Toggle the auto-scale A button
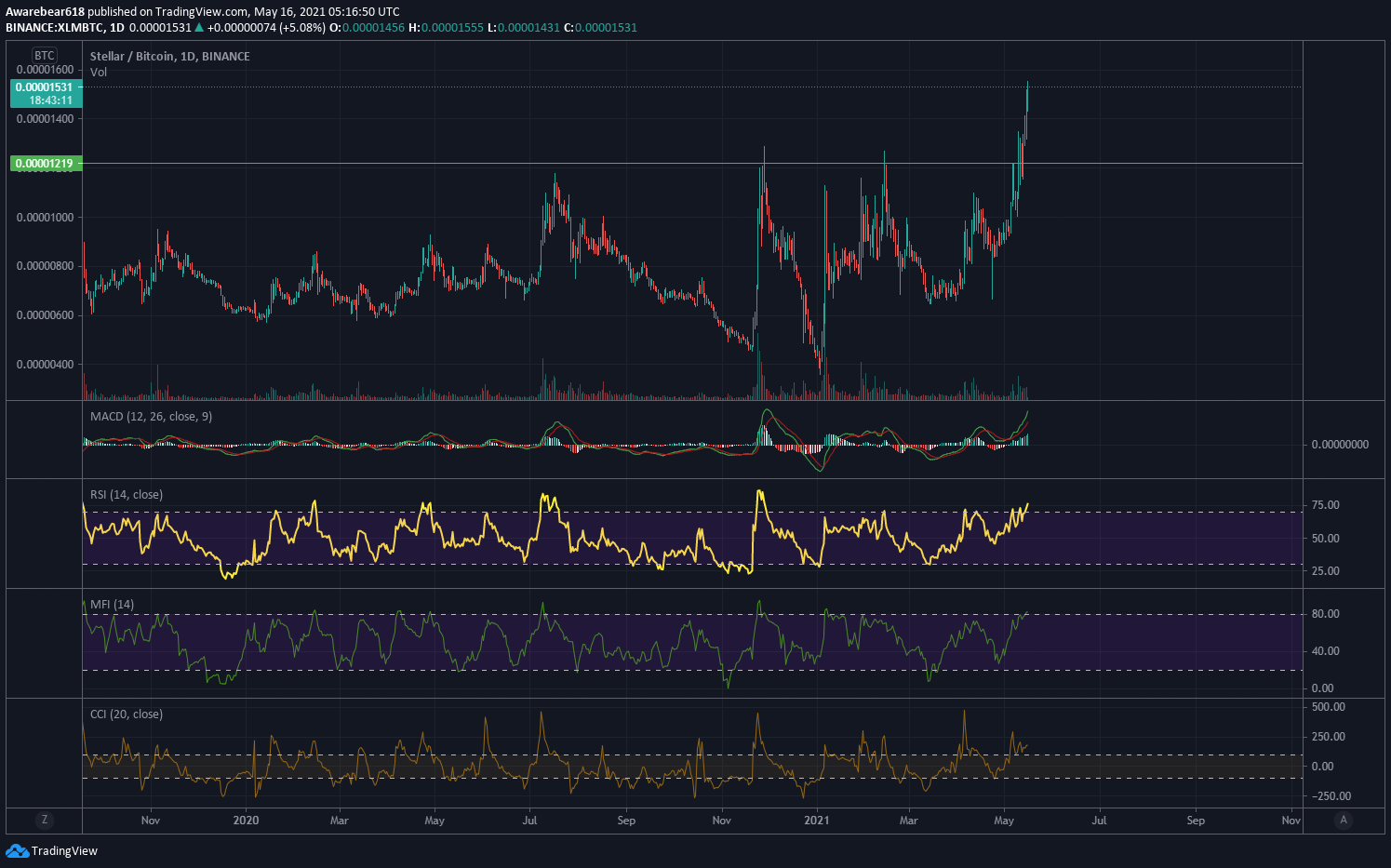This screenshot has height=868, width=1391. [x=1343, y=820]
